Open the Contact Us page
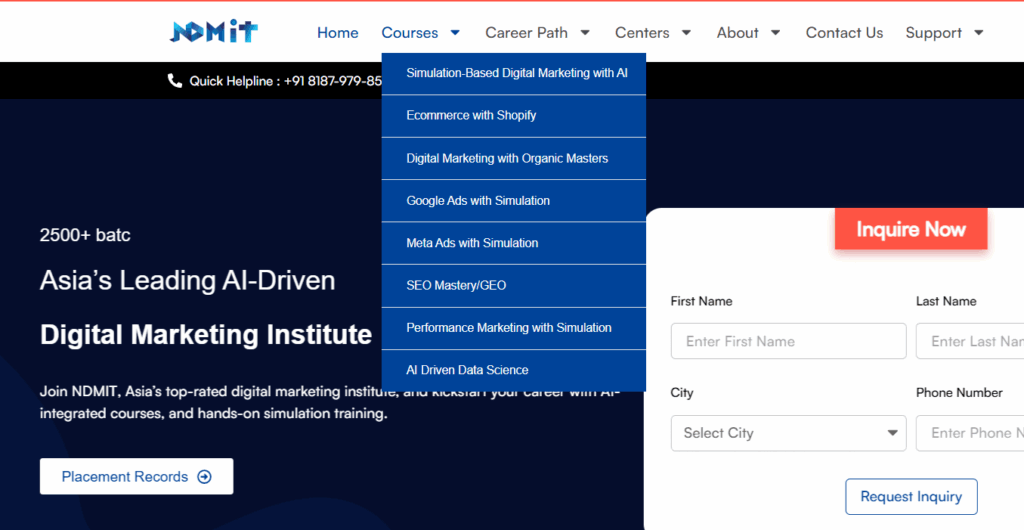 pyautogui.click(x=844, y=33)
